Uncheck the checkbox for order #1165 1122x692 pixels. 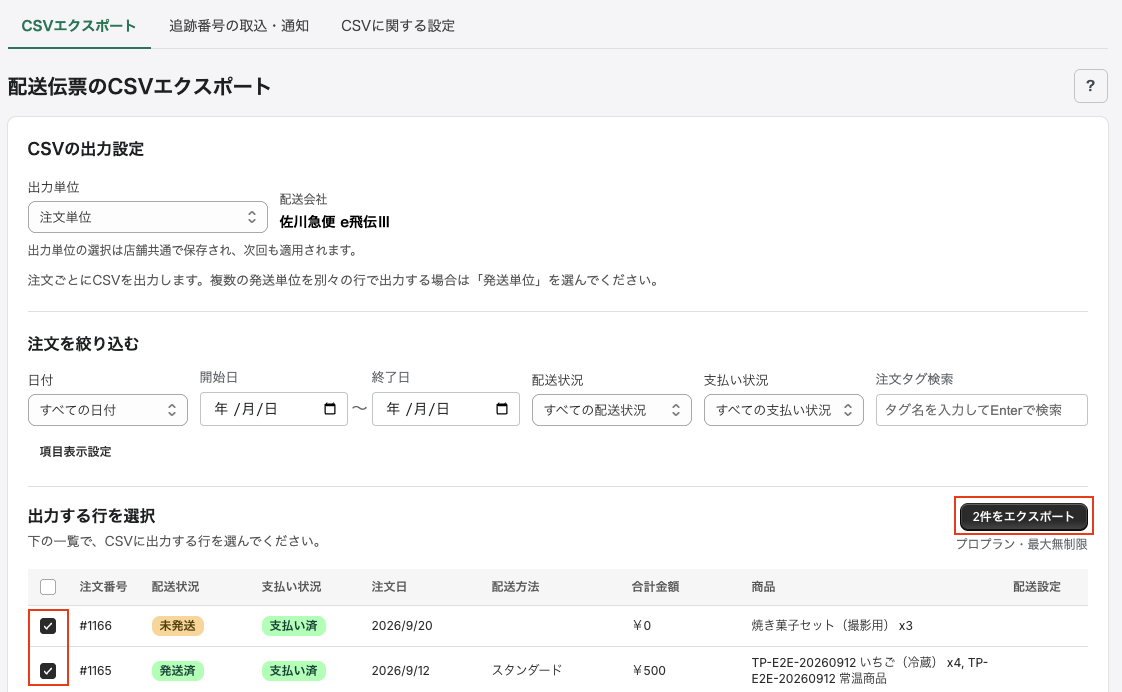click(48, 671)
